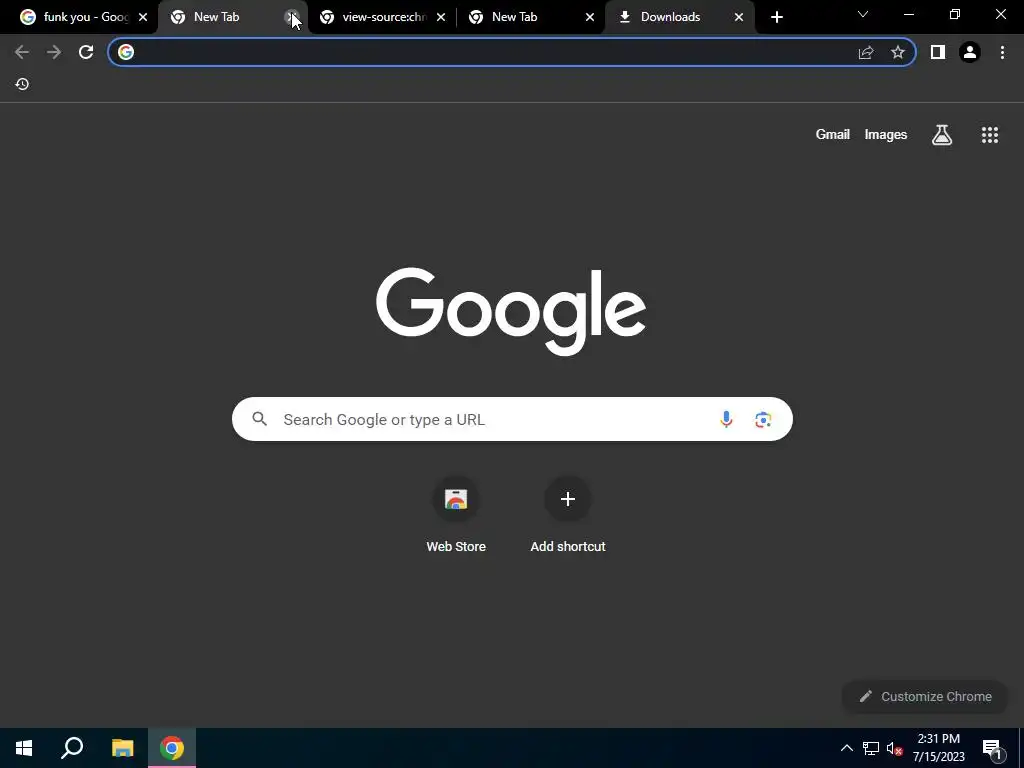
Task: Open Search Labs flask icon
Action: pos(942,135)
